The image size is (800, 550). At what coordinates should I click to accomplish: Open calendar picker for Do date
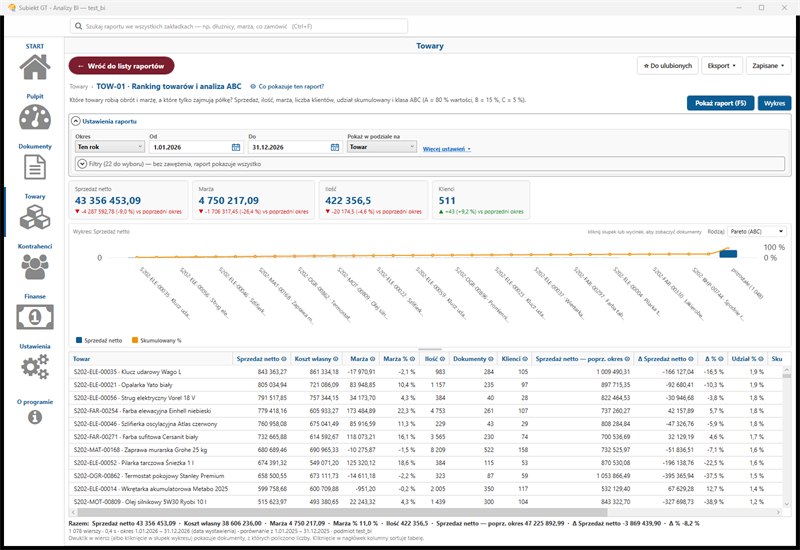(x=335, y=147)
